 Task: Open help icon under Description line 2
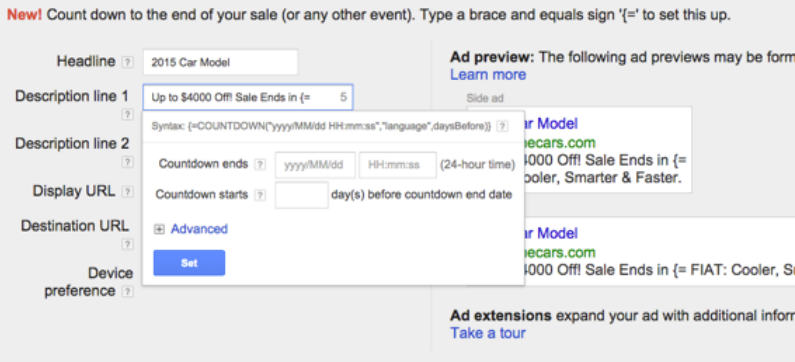[x=127, y=162]
